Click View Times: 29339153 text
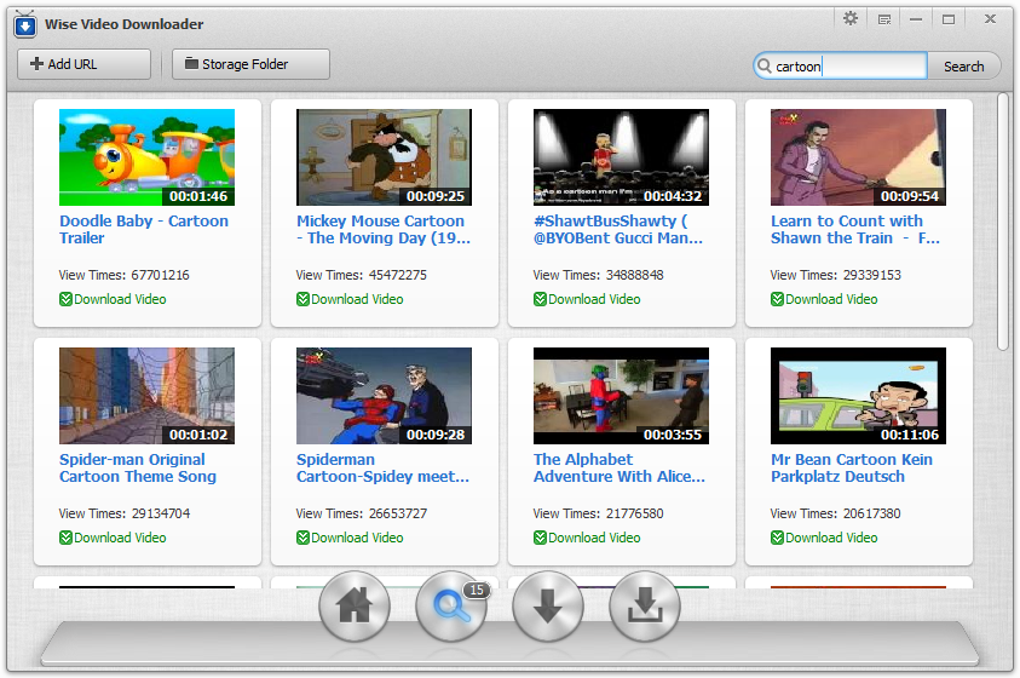The image size is (1020, 678). (x=836, y=275)
